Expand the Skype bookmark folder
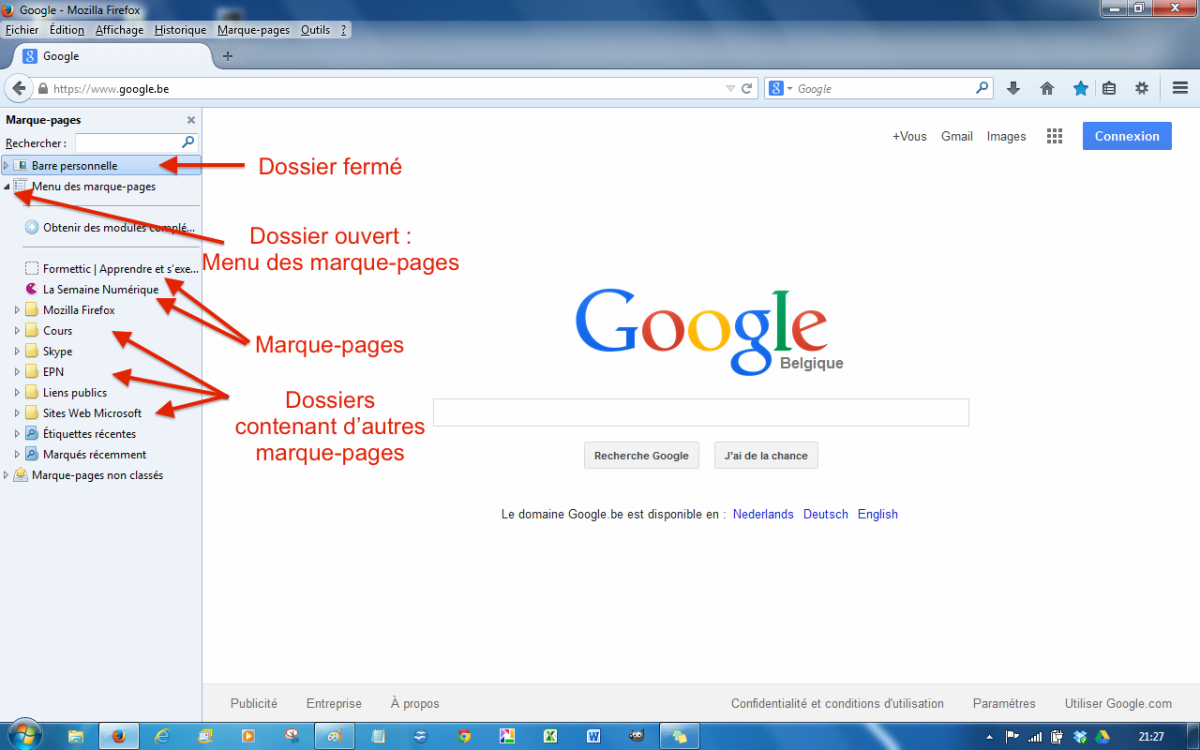 tap(17, 351)
